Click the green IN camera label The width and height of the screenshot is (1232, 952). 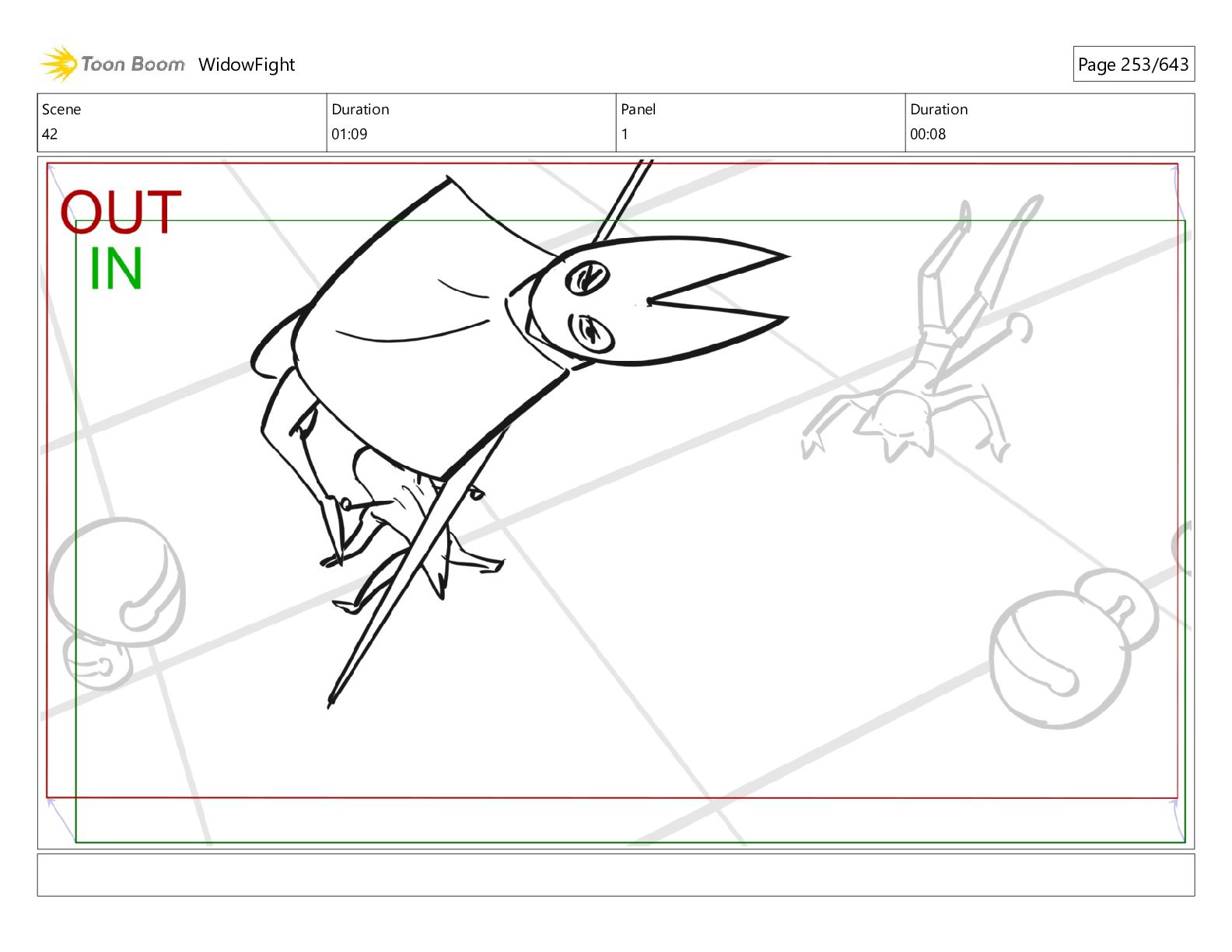(x=116, y=269)
